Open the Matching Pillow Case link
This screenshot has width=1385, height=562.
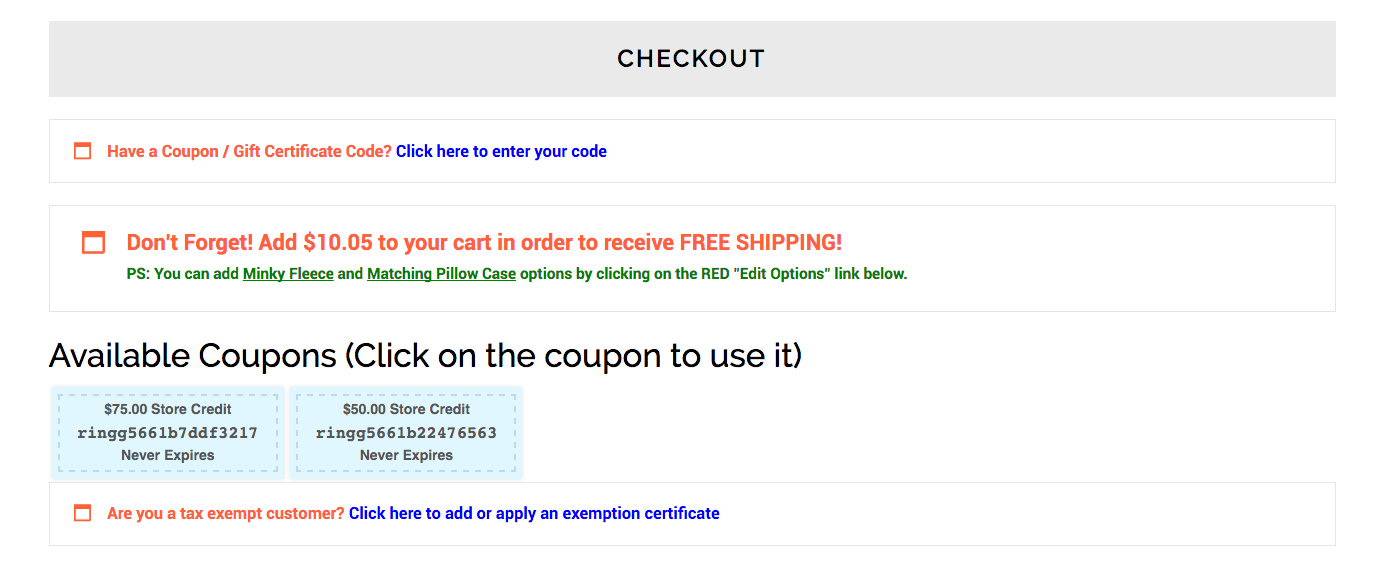pyautogui.click(x=441, y=273)
